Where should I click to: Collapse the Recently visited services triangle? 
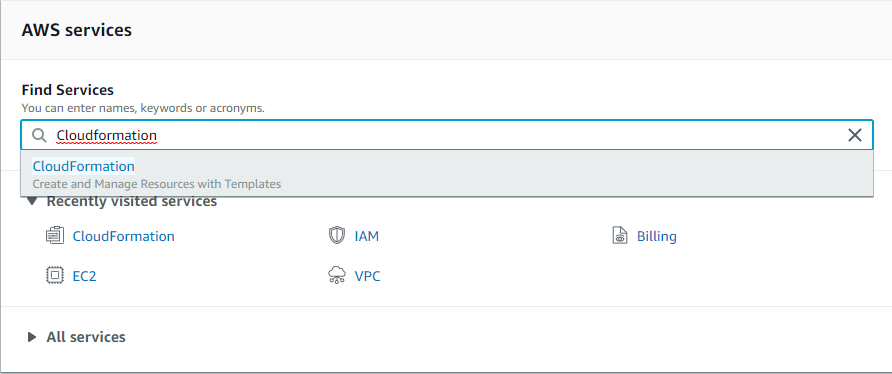32,201
